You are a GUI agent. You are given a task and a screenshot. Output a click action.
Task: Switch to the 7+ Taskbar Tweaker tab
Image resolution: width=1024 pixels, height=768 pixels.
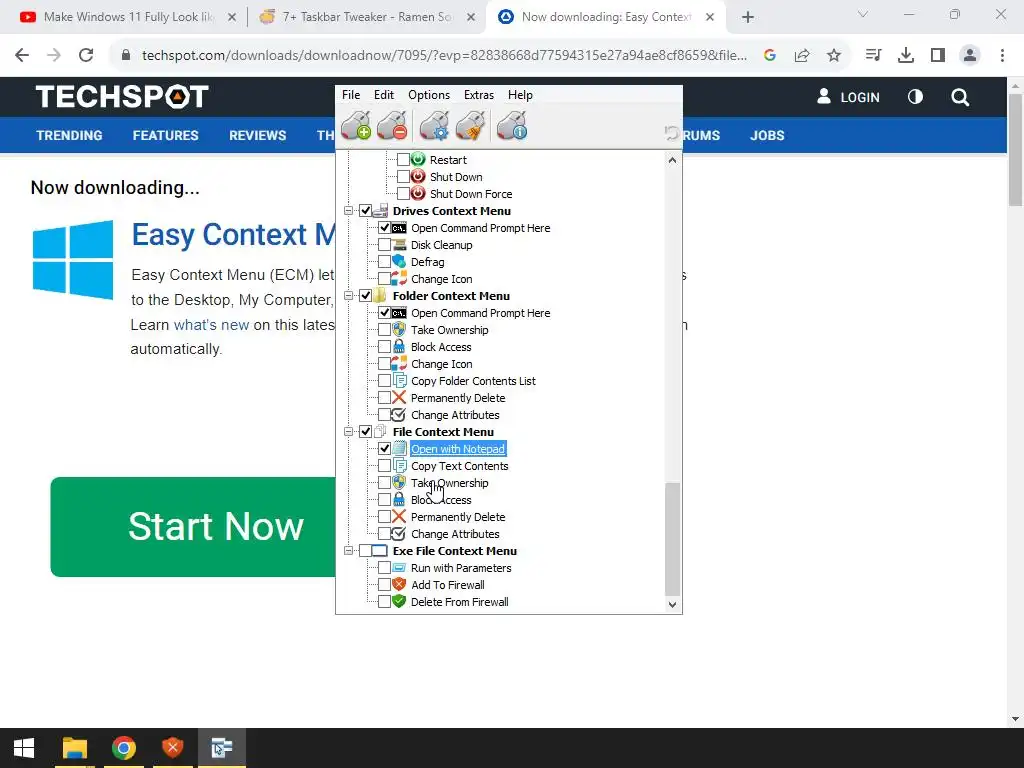click(366, 17)
